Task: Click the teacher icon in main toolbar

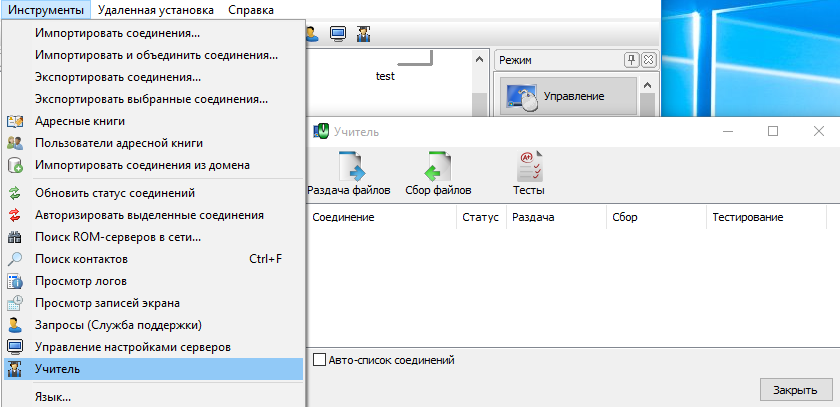Action: point(364,35)
